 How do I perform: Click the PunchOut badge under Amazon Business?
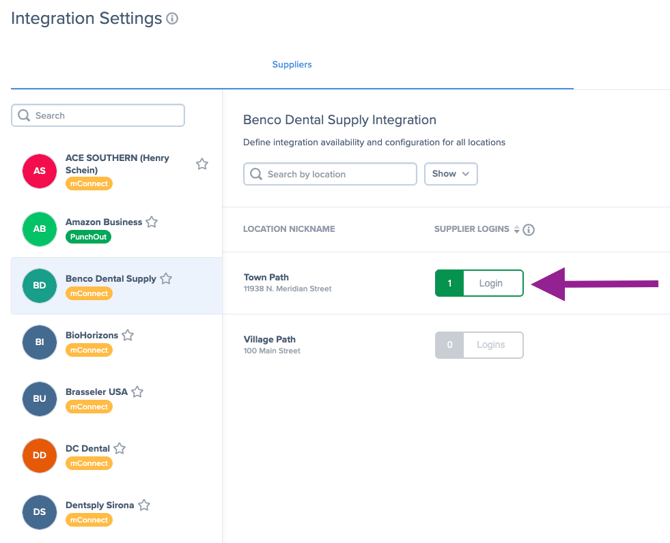tap(88, 237)
